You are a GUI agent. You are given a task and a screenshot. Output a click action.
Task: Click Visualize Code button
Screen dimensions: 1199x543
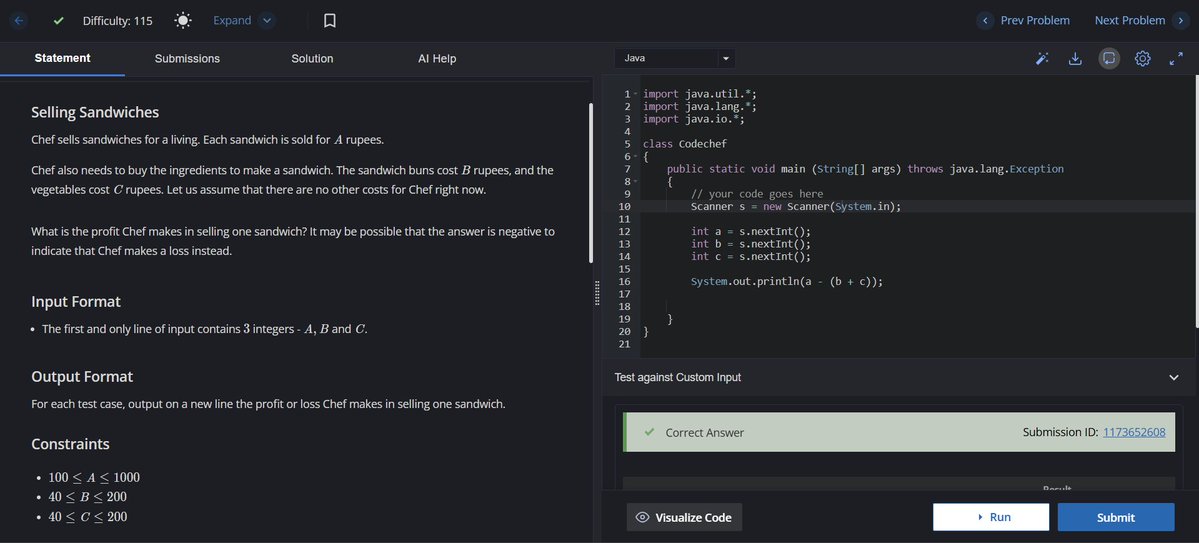[x=684, y=517]
